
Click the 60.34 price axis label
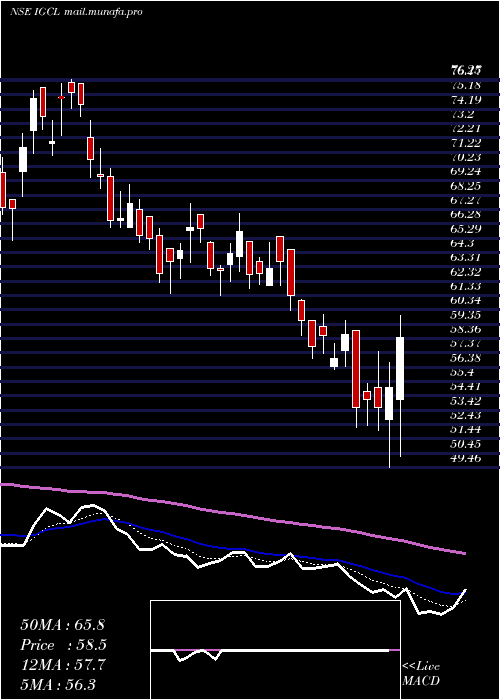tap(467, 300)
